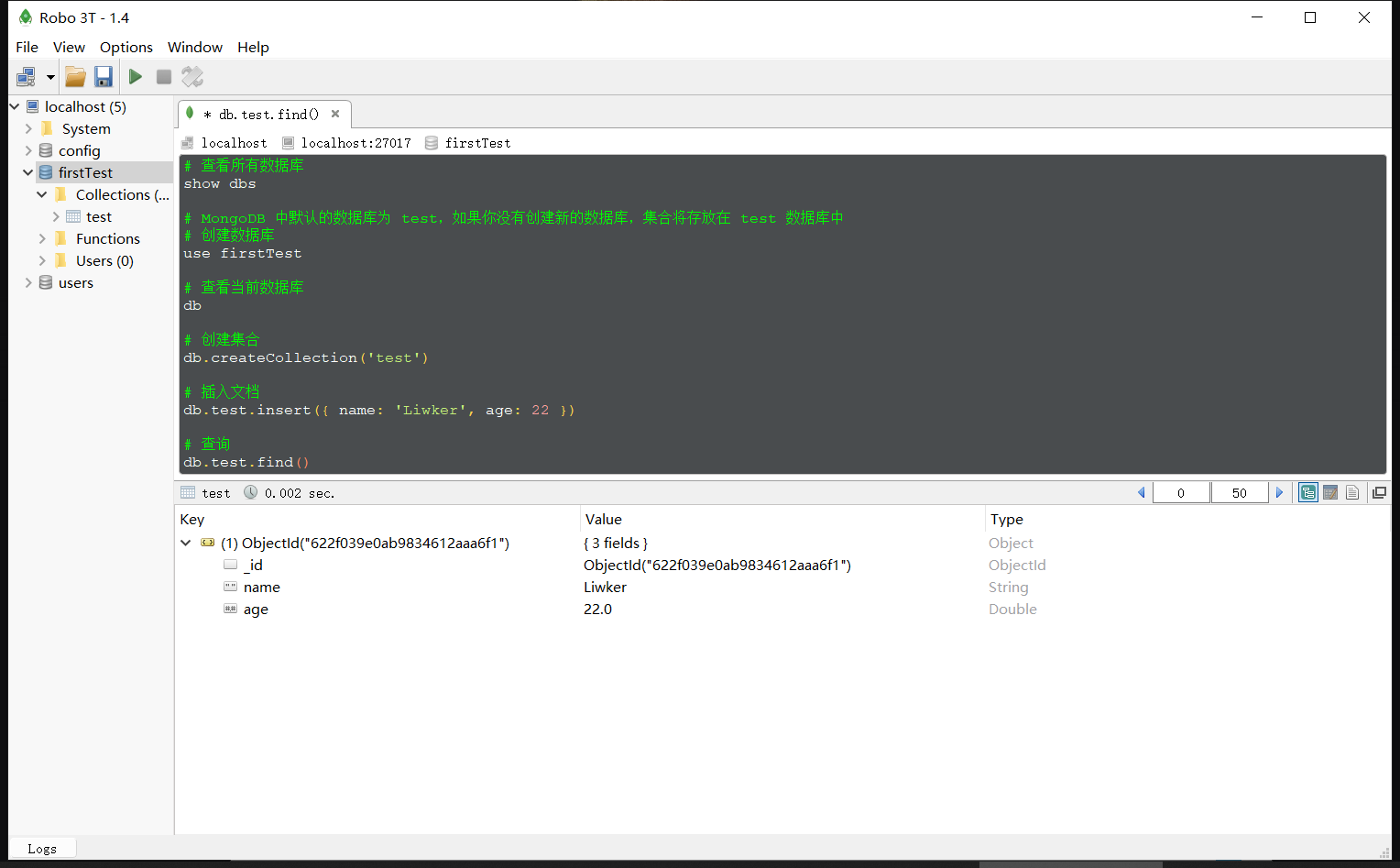Click the Save floppy disk icon
Viewport: 1400px width, 868px height.
pyautogui.click(x=104, y=77)
